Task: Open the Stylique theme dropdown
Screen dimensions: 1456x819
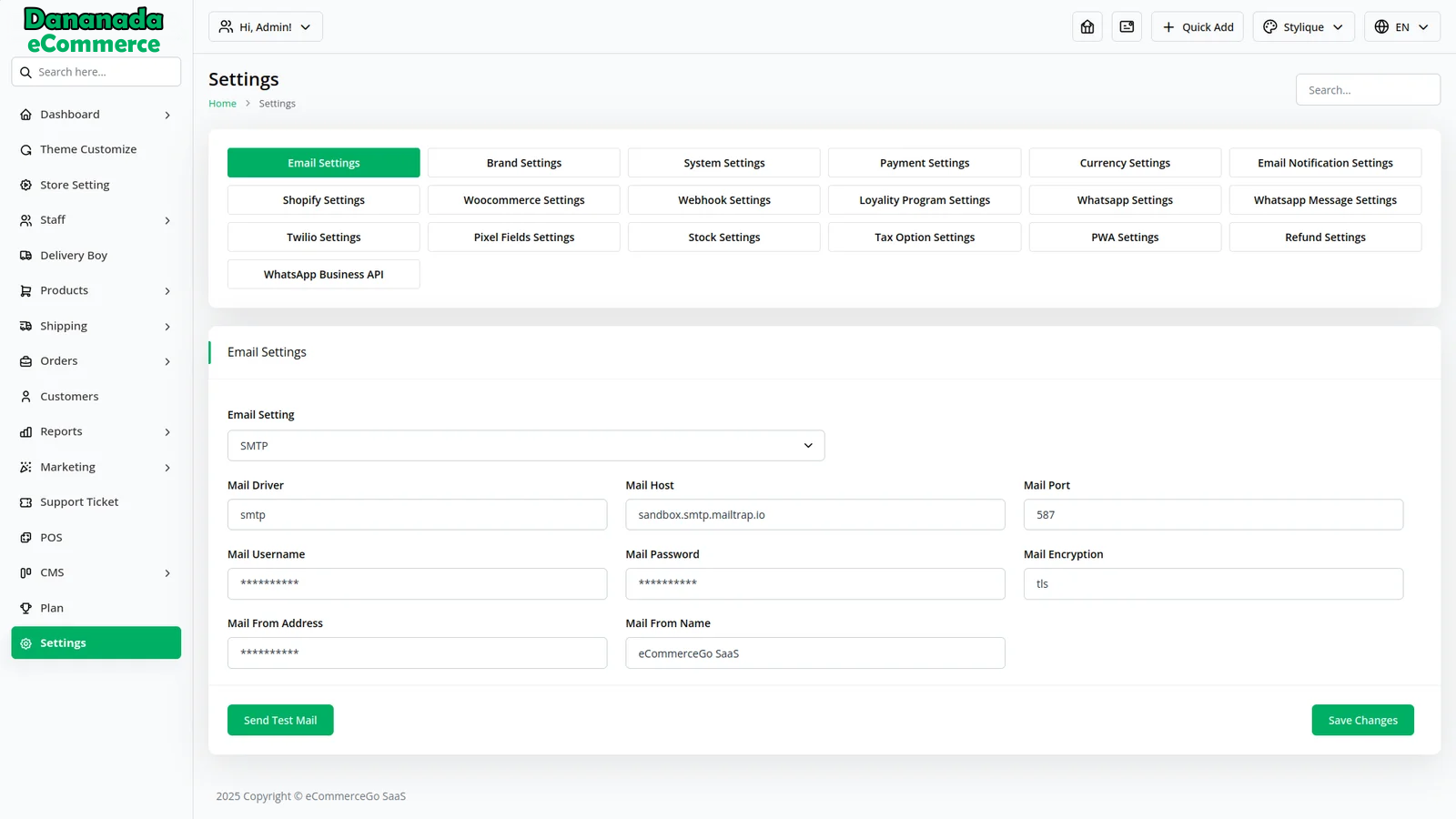Action: click(x=1303, y=27)
